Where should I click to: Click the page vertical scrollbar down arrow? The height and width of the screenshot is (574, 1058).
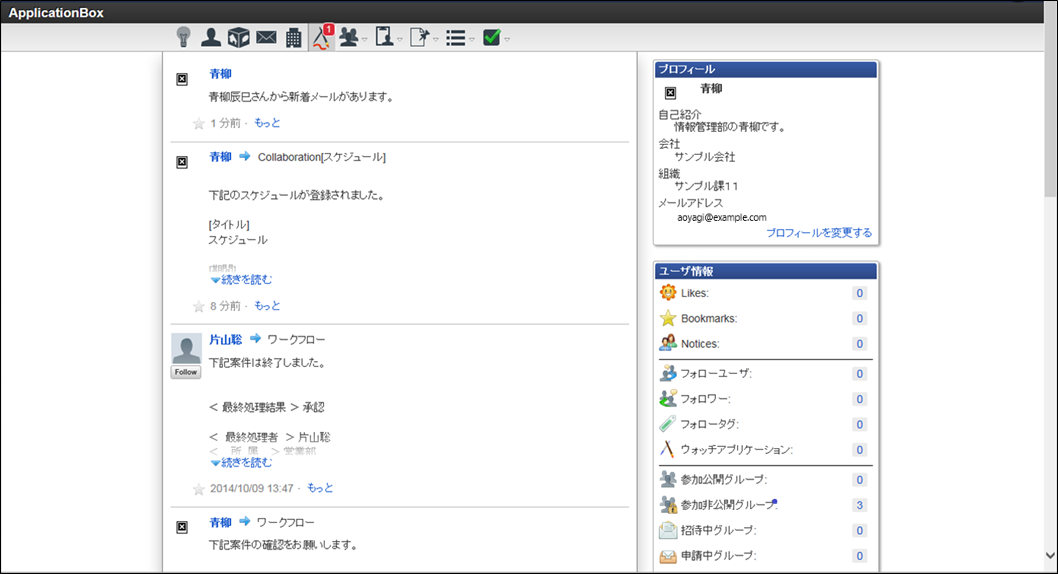click(1049, 555)
